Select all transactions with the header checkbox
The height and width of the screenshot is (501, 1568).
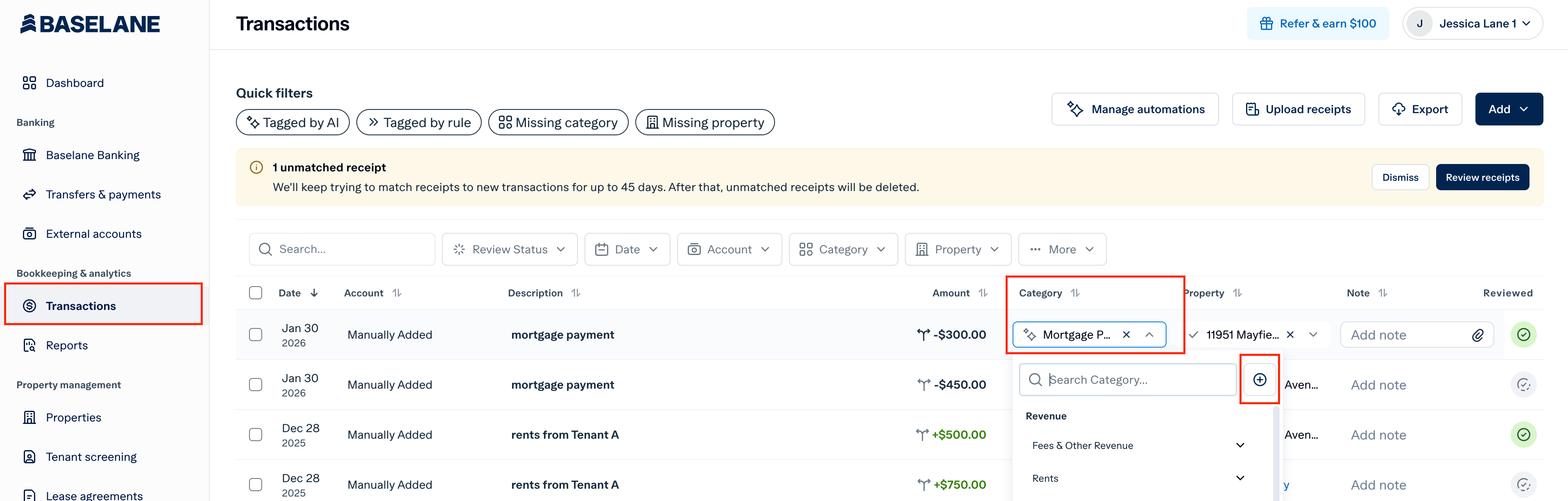[x=256, y=293]
